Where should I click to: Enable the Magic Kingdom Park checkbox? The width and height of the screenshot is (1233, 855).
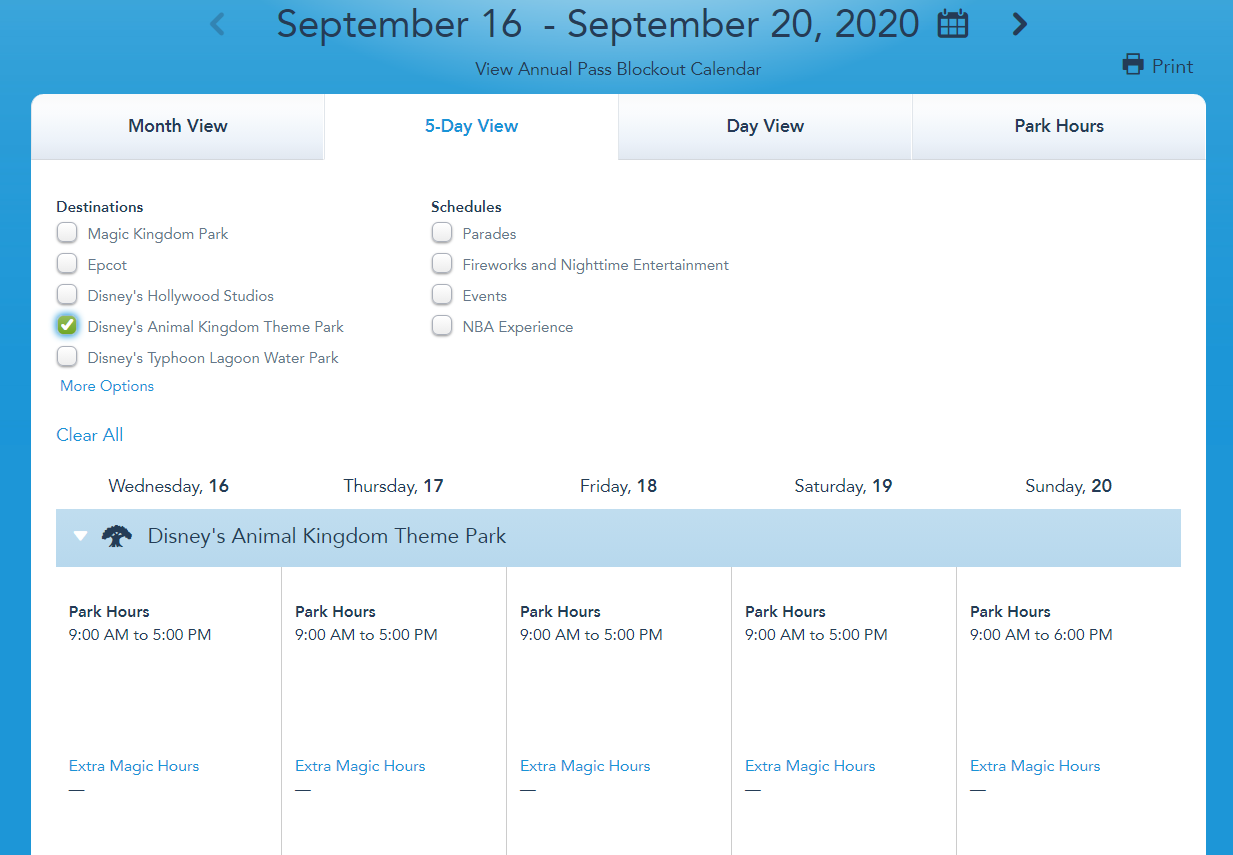coord(67,234)
